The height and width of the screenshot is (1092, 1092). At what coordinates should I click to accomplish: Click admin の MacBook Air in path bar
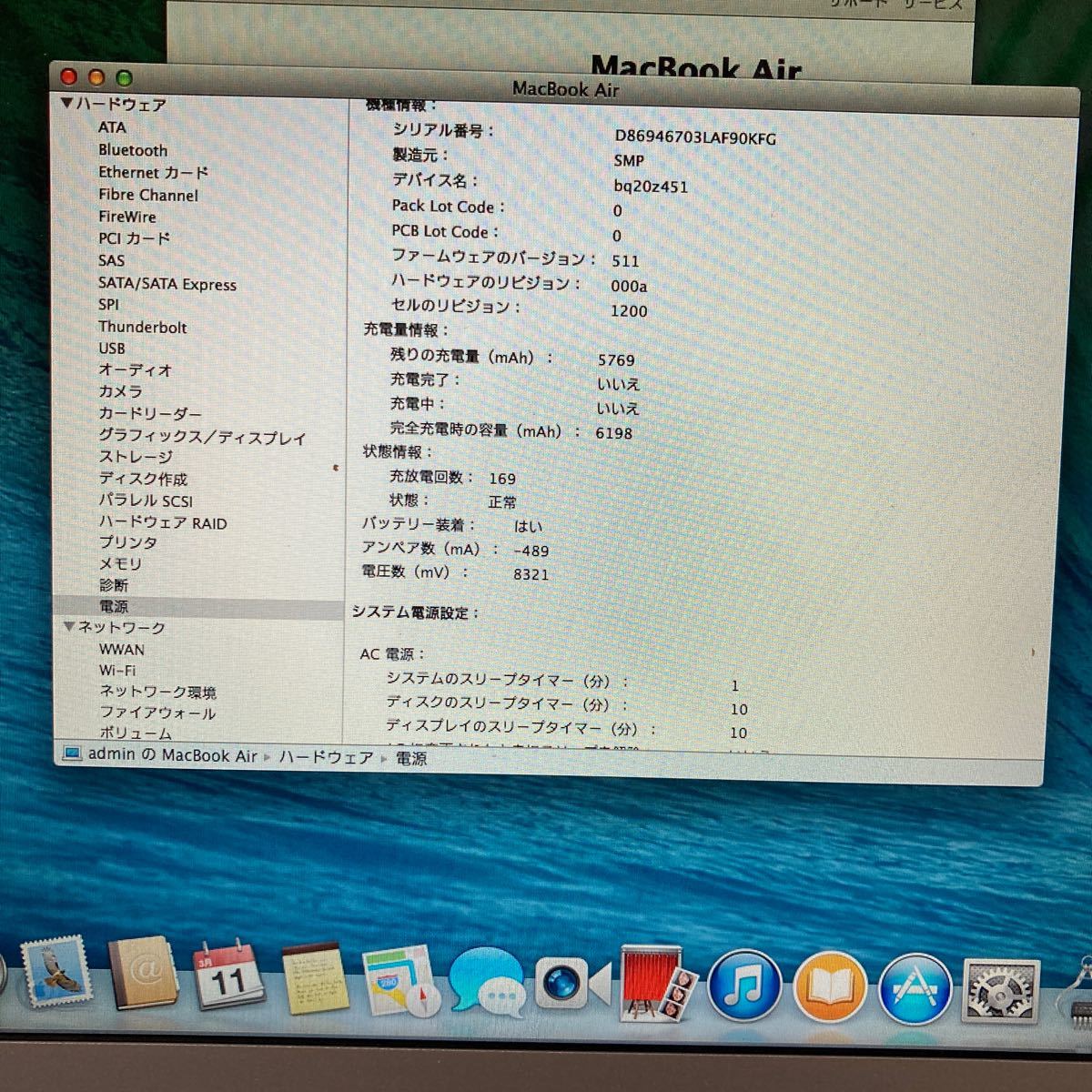172,755
